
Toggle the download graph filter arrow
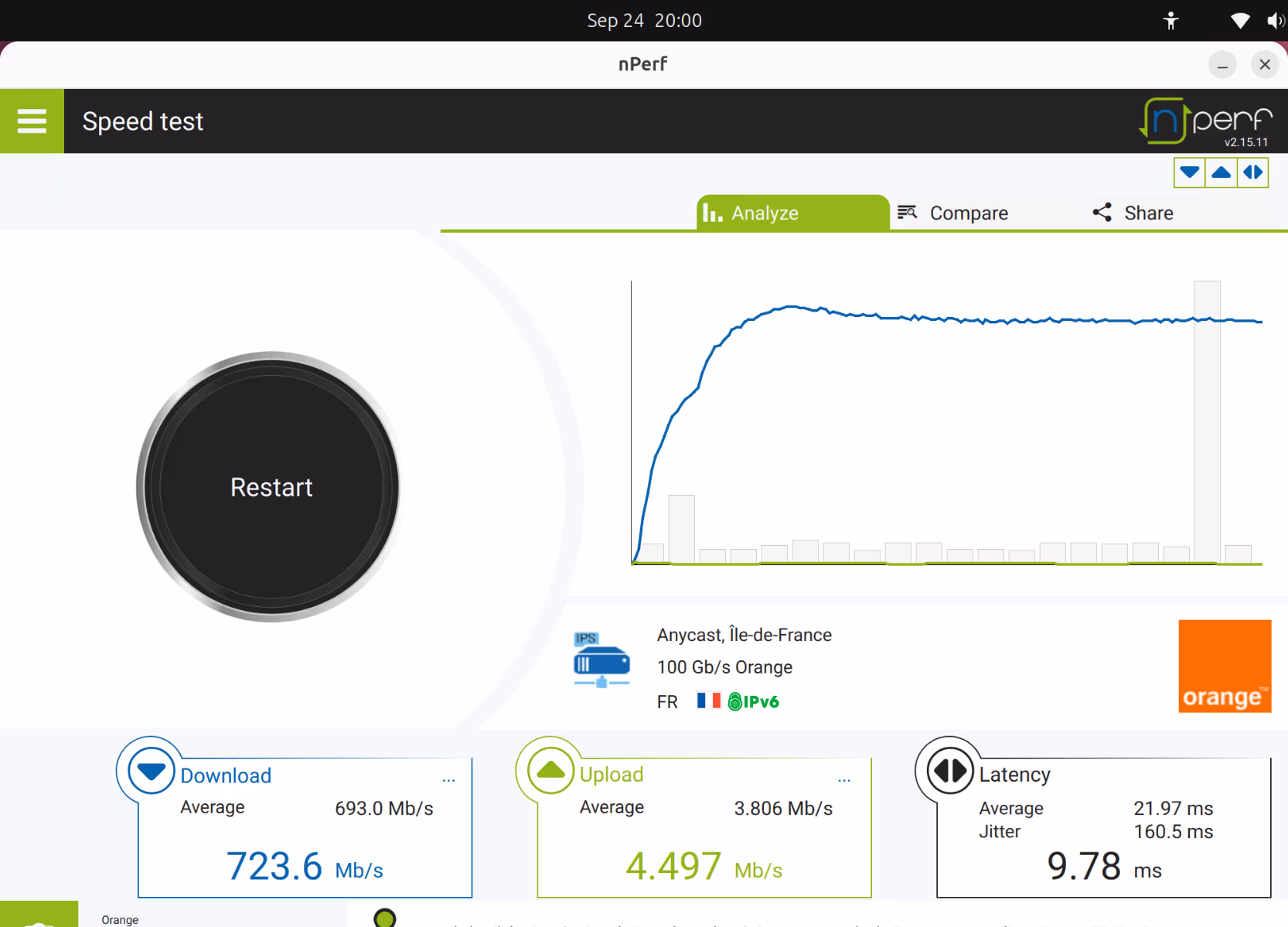point(1190,172)
